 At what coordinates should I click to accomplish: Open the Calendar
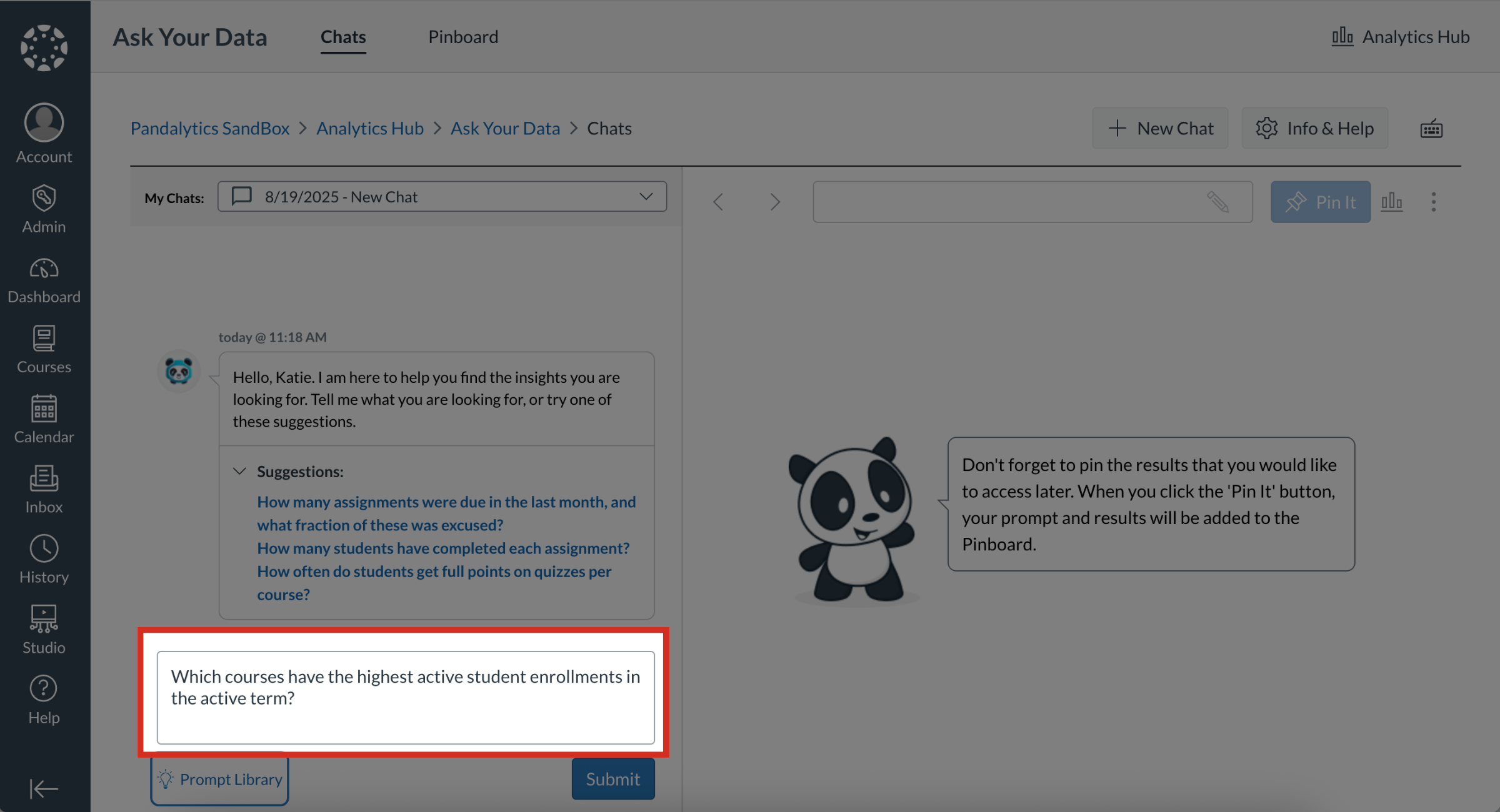tap(44, 420)
